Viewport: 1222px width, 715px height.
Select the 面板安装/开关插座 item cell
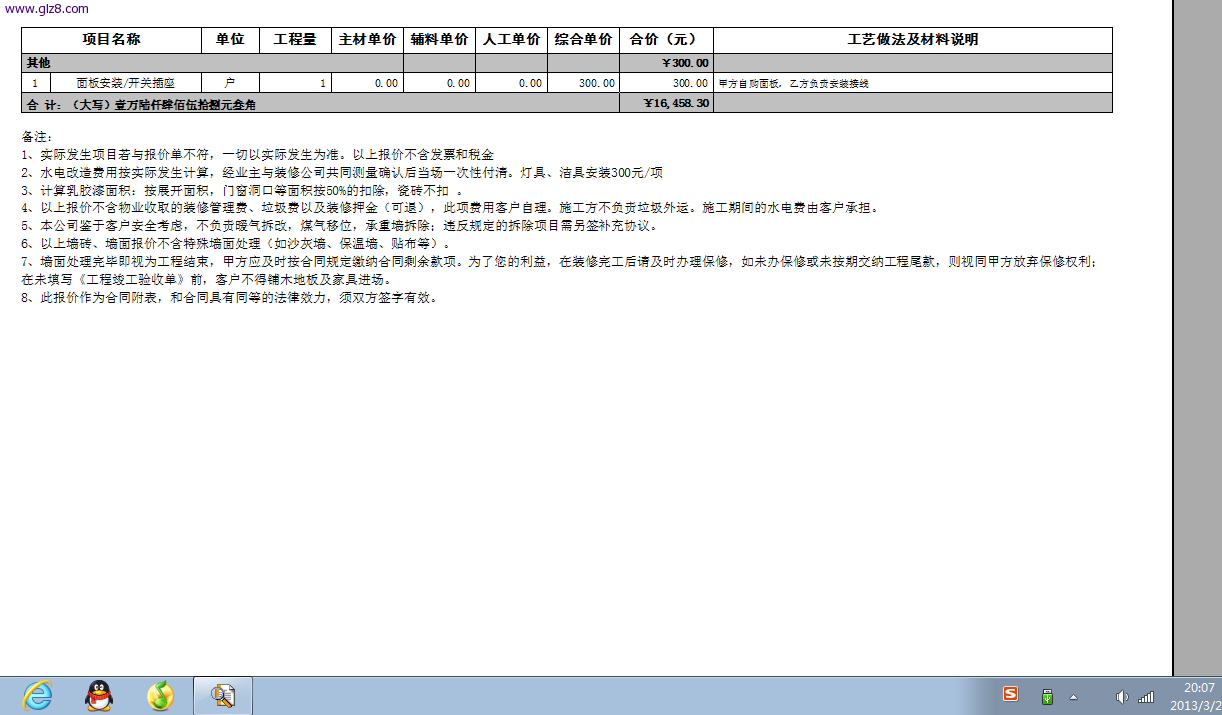coord(125,84)
